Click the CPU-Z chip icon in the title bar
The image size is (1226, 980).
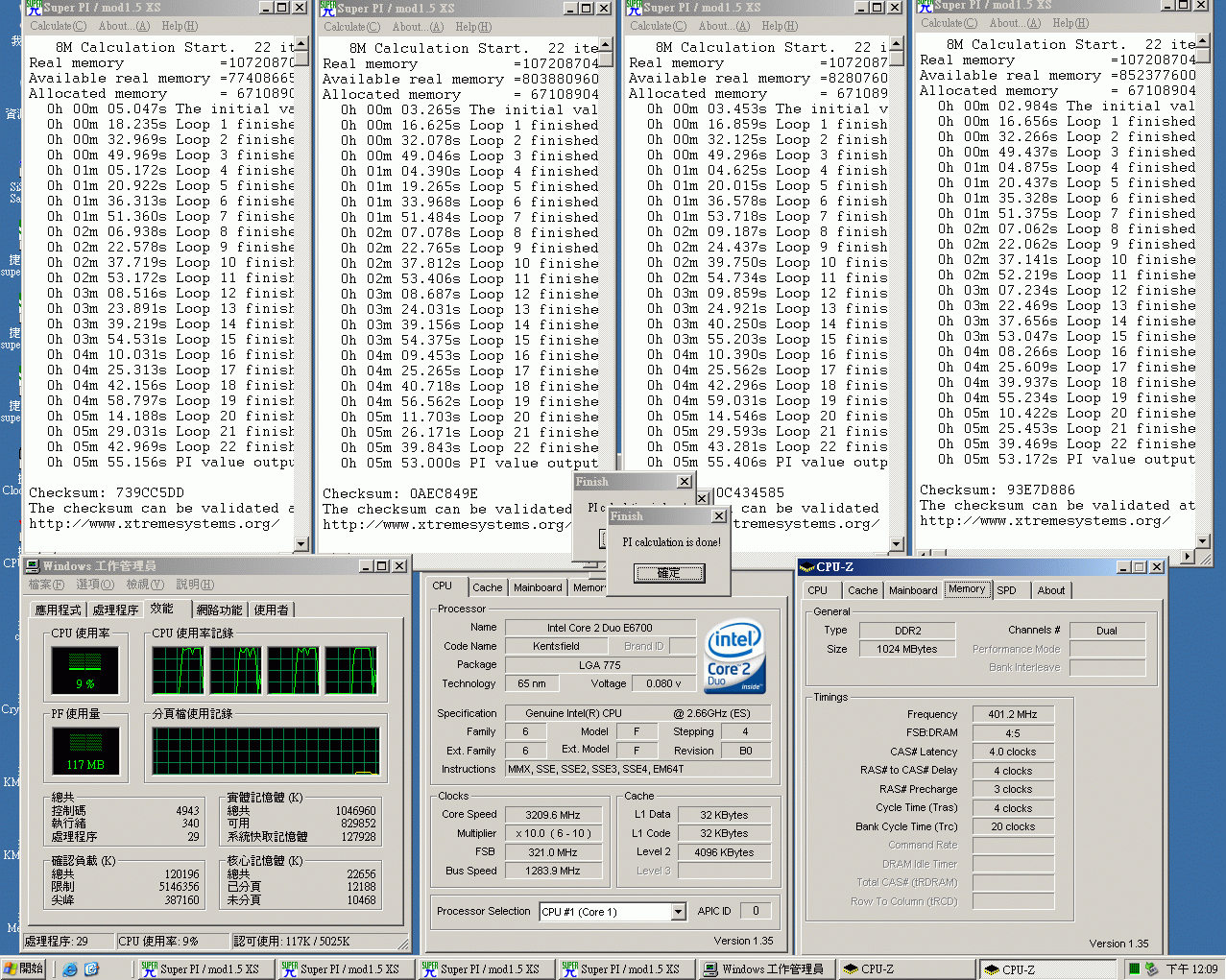[807, 566]
